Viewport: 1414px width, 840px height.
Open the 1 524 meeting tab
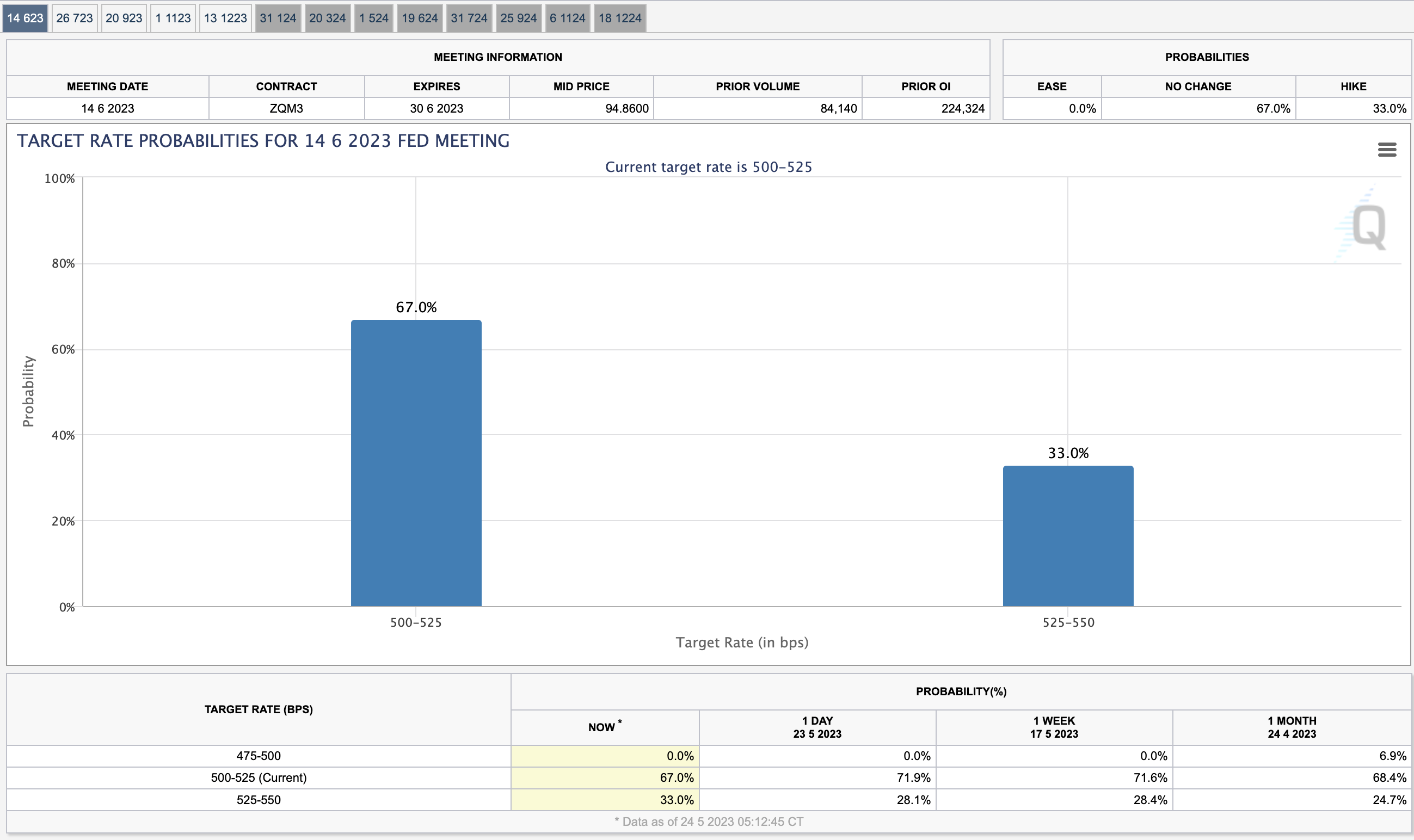pyautogui.click(x=373, y=18)
